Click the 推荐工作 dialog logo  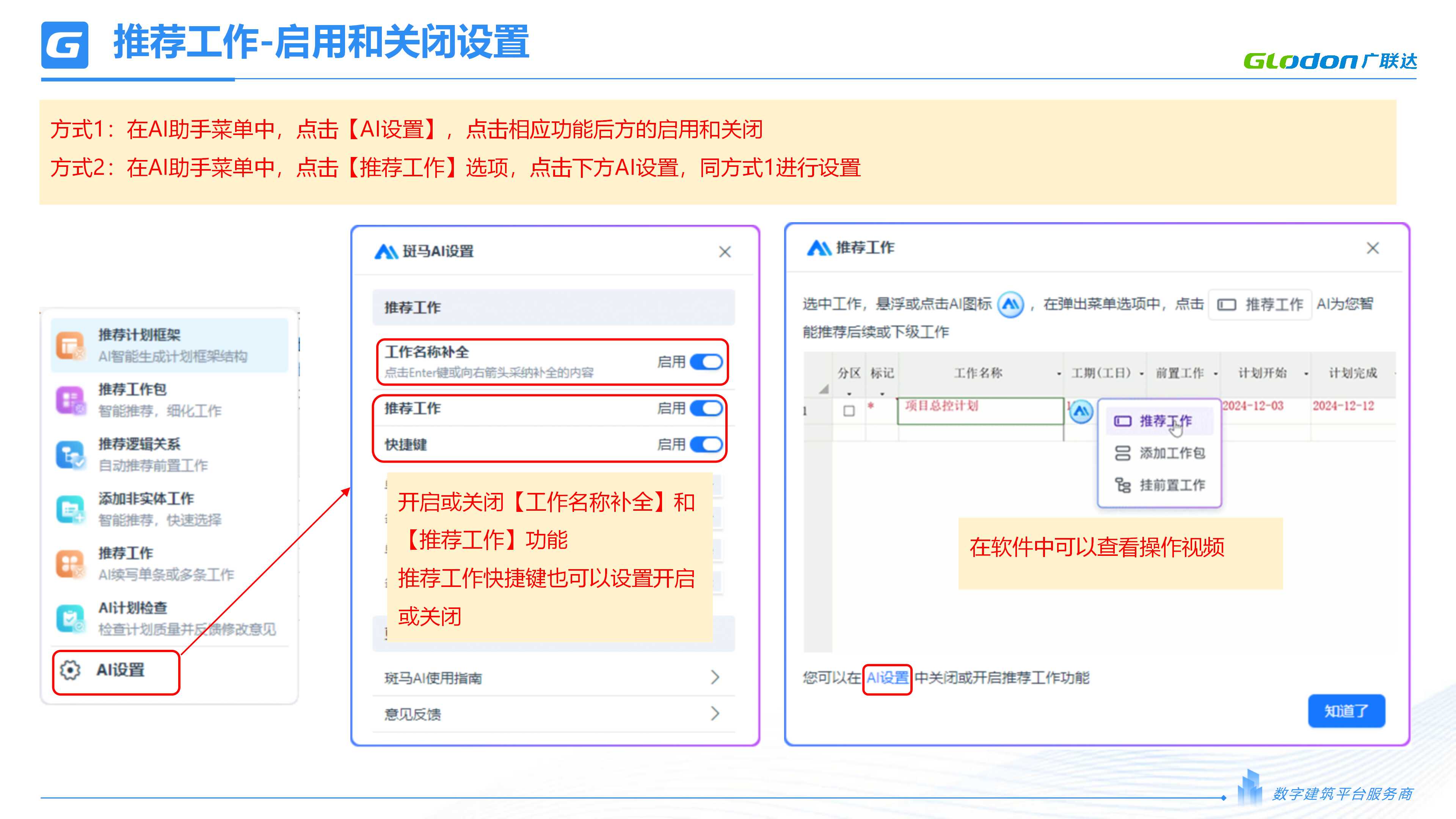pos(819,248)
